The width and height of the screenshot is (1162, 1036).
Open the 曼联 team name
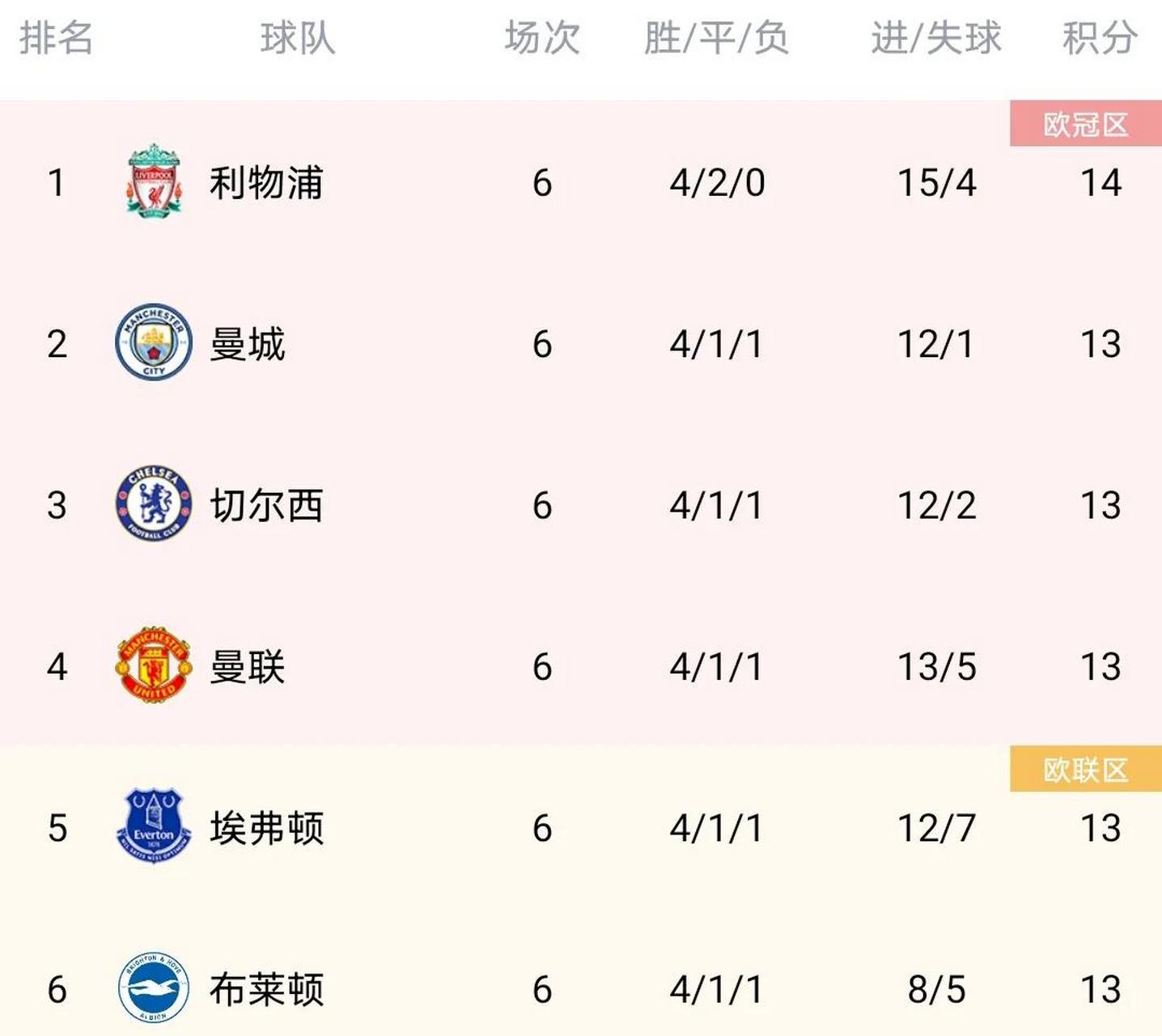(248, 667)
